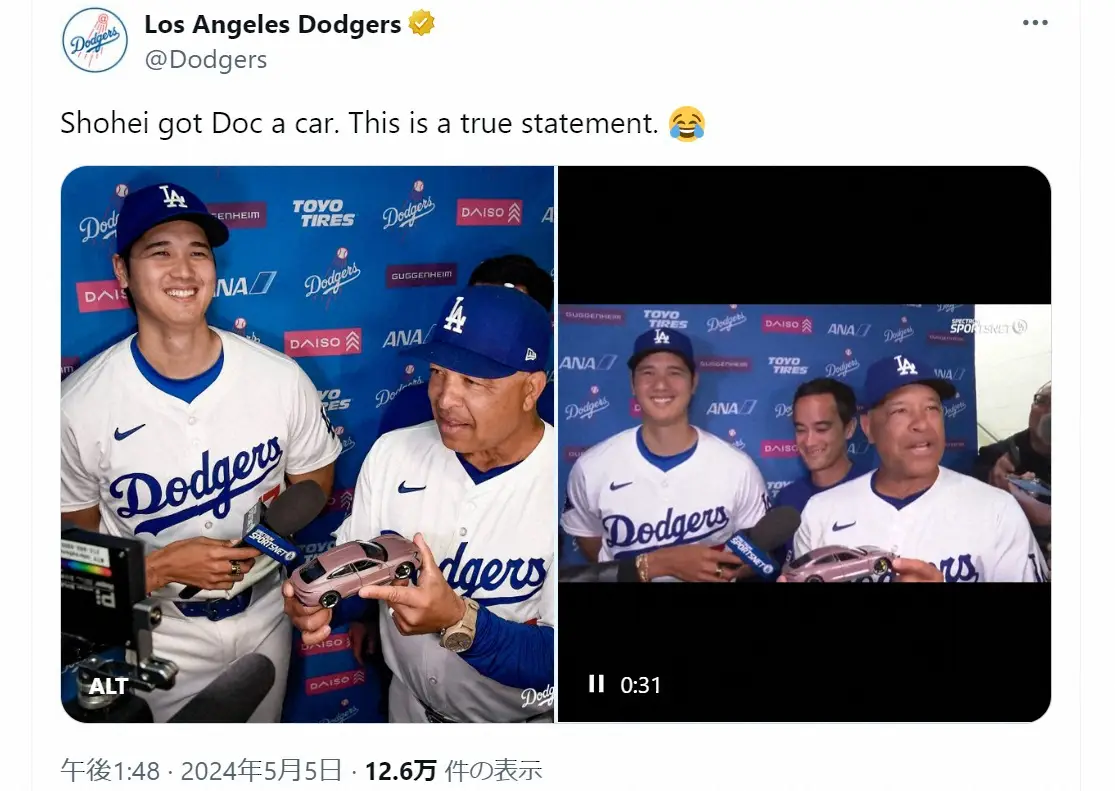
Task: Click the @Dodgers handle
Action: click(206, 60)
